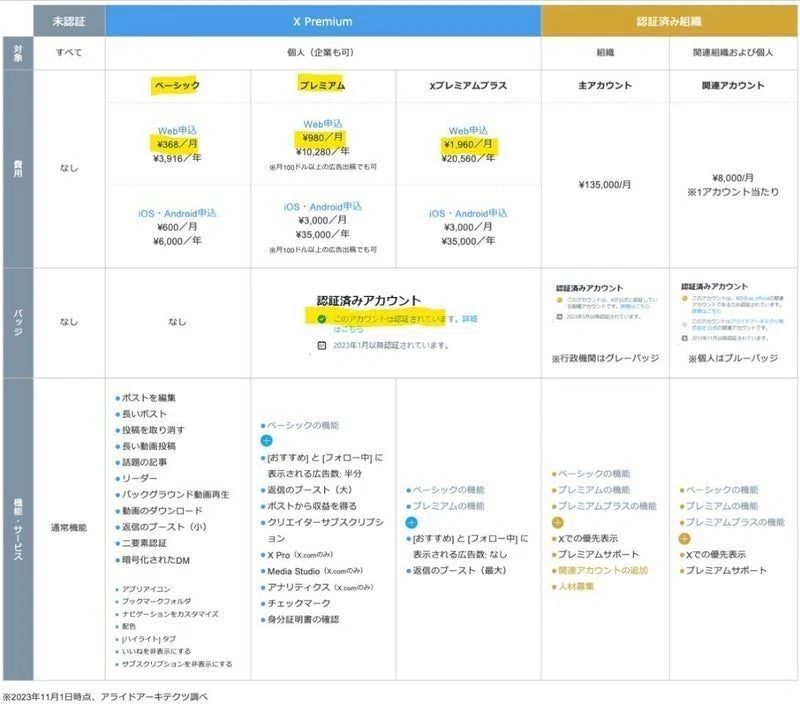This screenshot has height=704, width=800.
Task: Click the ※行政機関はグレーバッジ note
Action: coord(605,358)
